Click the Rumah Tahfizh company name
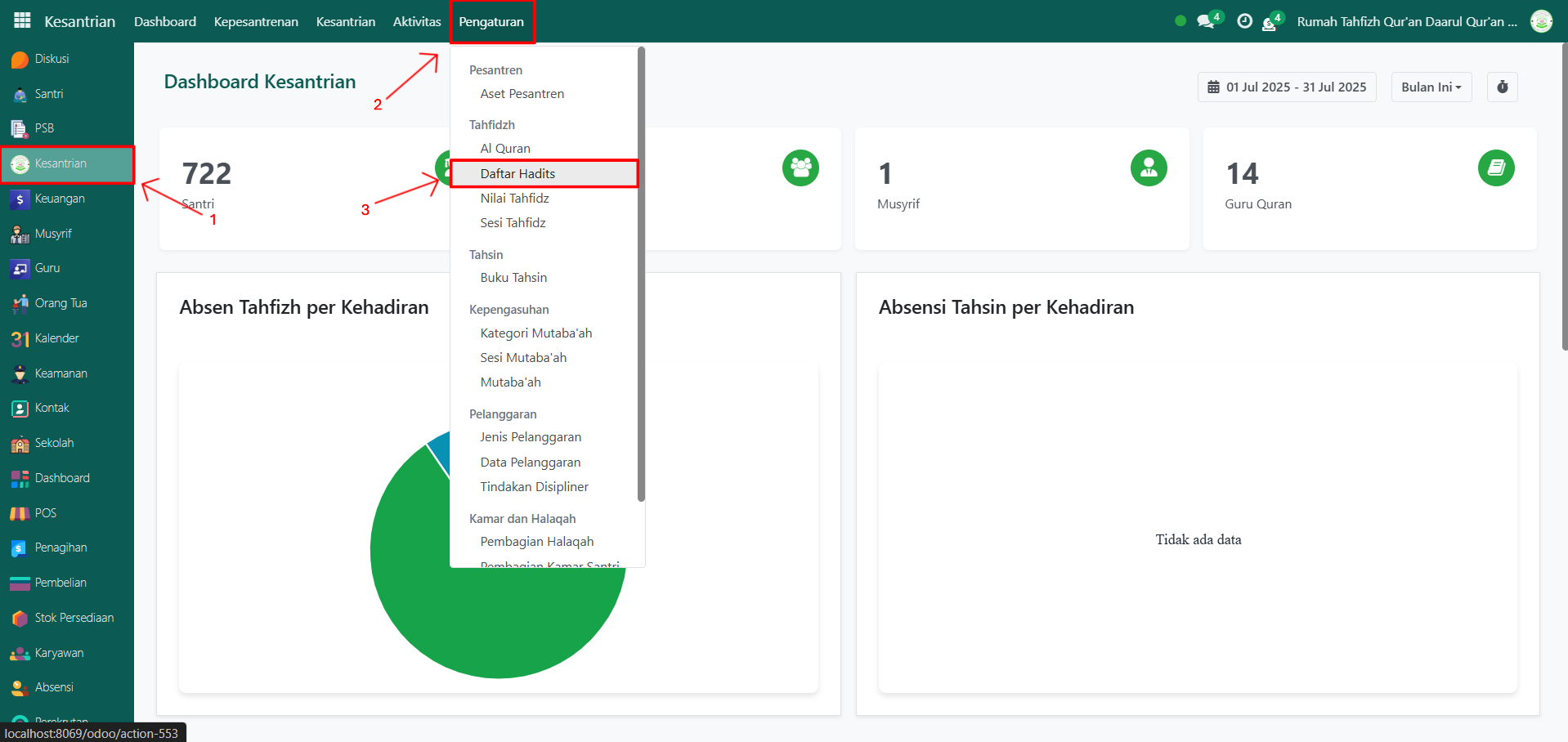Viewport: 1568px width, 742px height. pyautogui.click(x=1406, y=21)
